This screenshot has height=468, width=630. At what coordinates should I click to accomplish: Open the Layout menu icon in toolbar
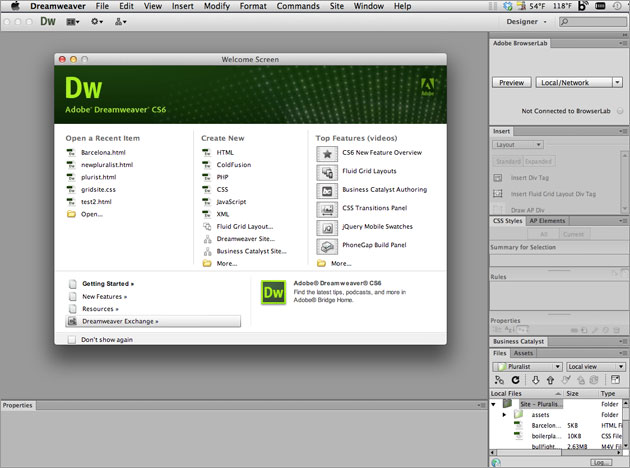[x=73, y=22]
